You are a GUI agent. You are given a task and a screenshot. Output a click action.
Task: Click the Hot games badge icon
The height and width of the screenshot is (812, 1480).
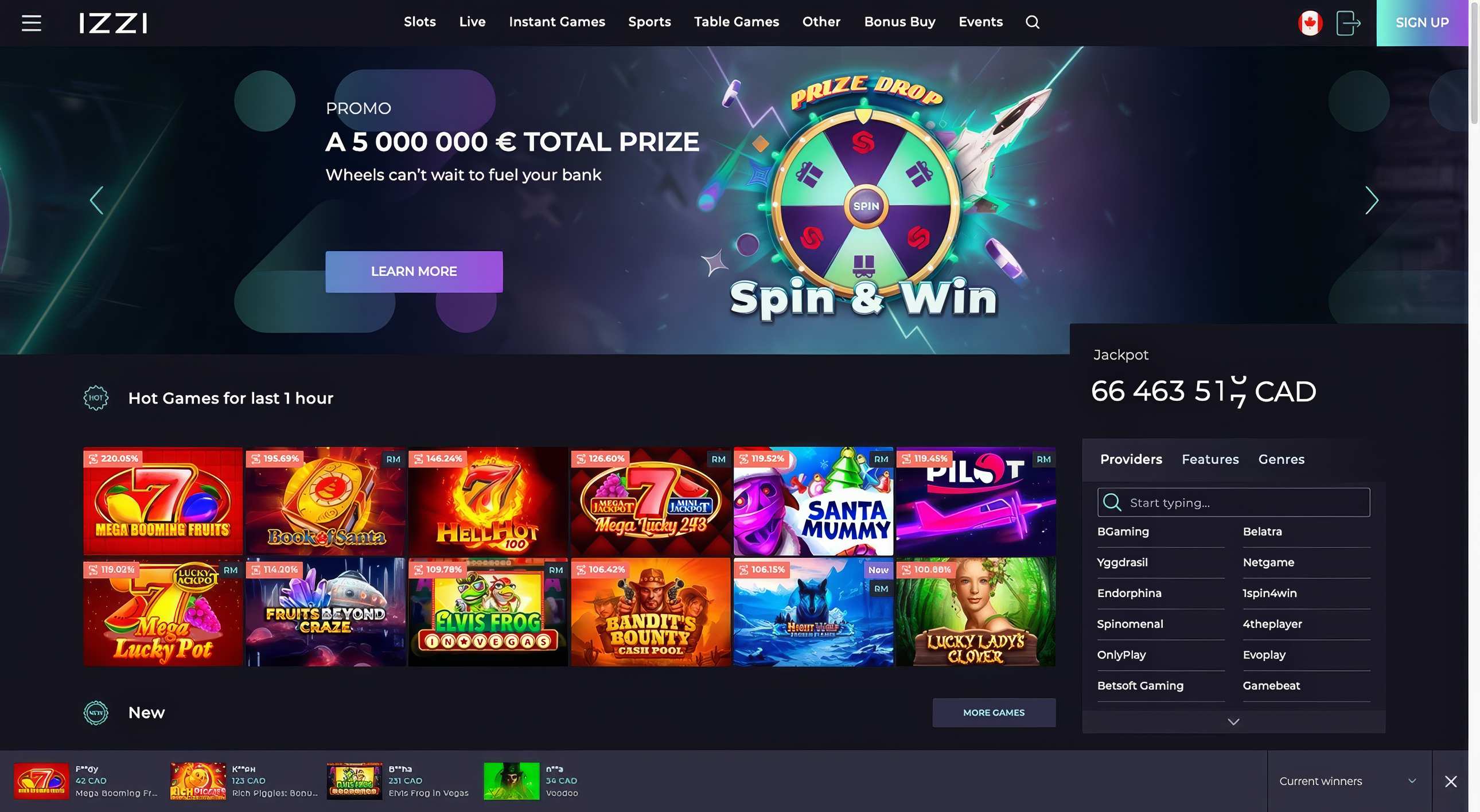[x=96, y=398]
